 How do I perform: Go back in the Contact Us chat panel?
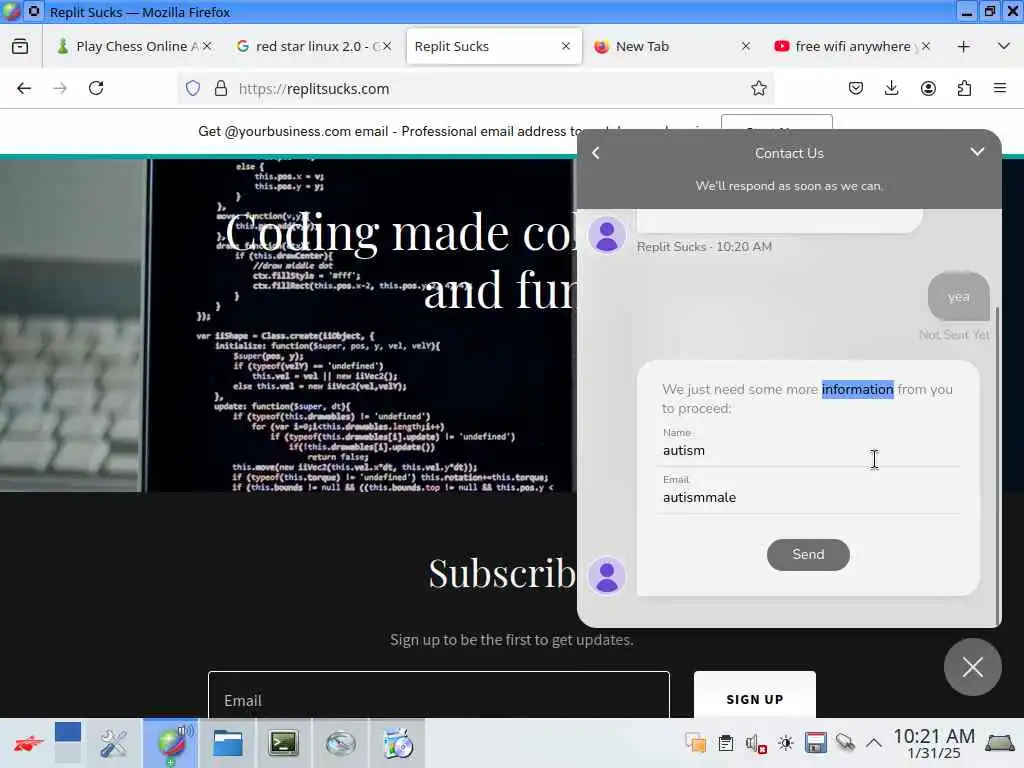(x=596, y=153)
